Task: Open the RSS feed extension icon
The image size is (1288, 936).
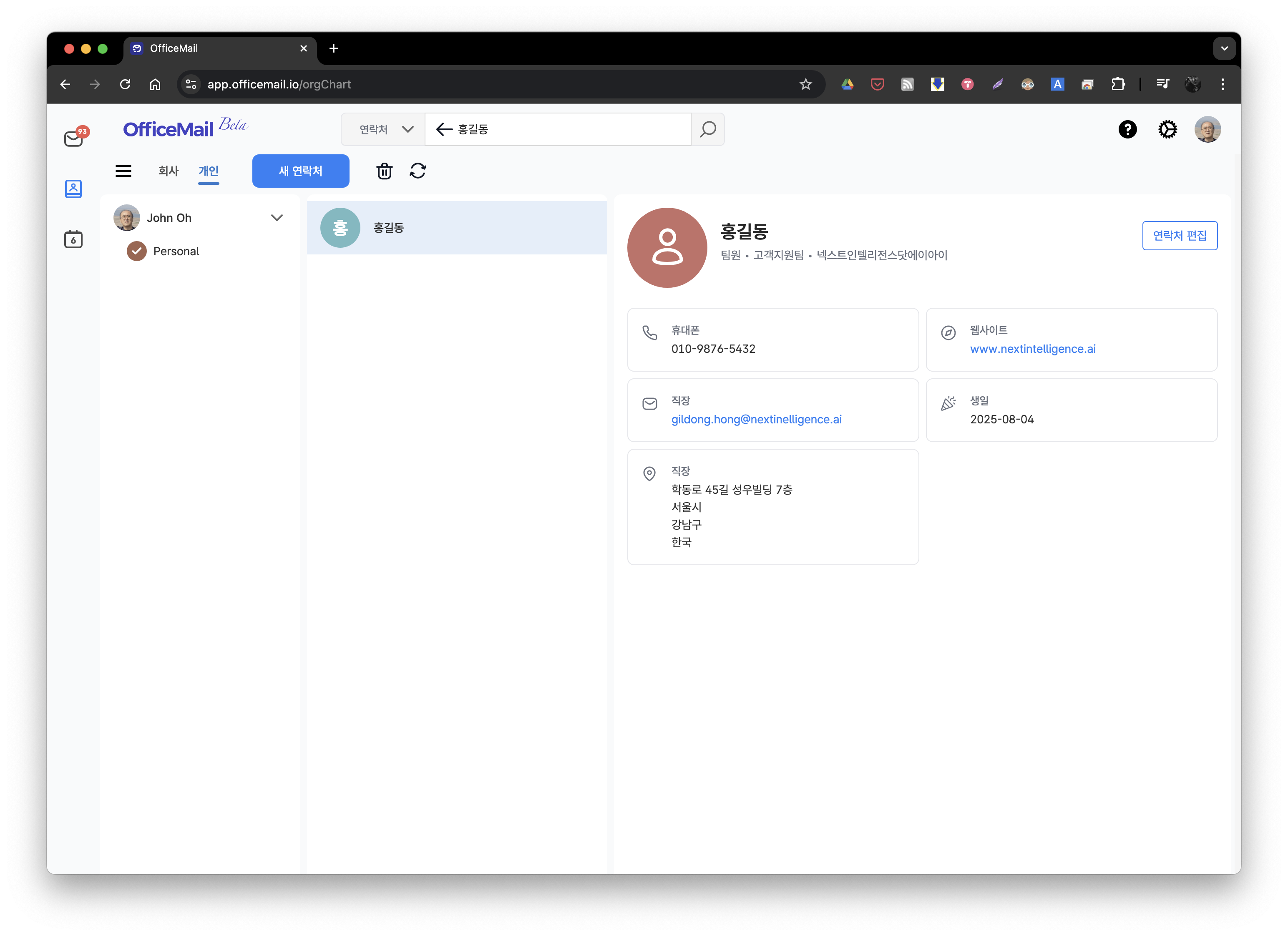Action: 908,85
